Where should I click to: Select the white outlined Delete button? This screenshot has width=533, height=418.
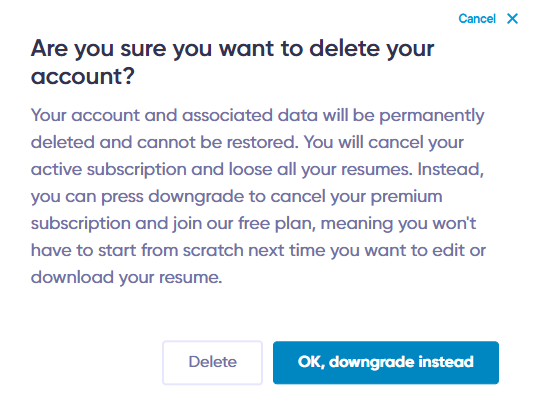tap(212, 362)
